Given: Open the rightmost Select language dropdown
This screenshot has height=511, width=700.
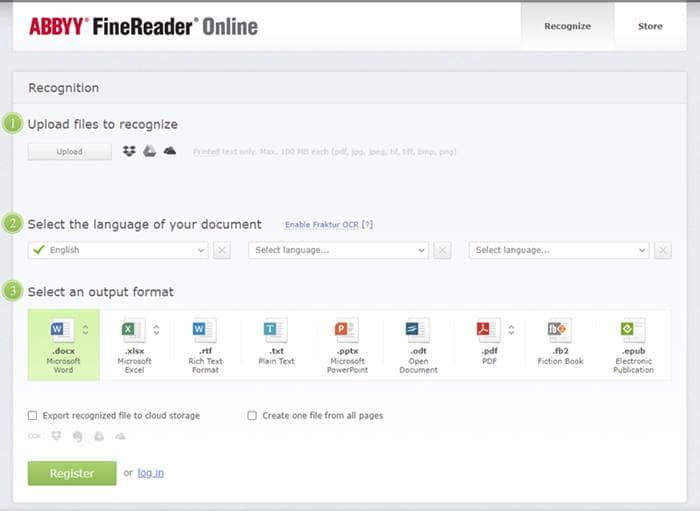Looking at the screenshot, I should (559, 250).
